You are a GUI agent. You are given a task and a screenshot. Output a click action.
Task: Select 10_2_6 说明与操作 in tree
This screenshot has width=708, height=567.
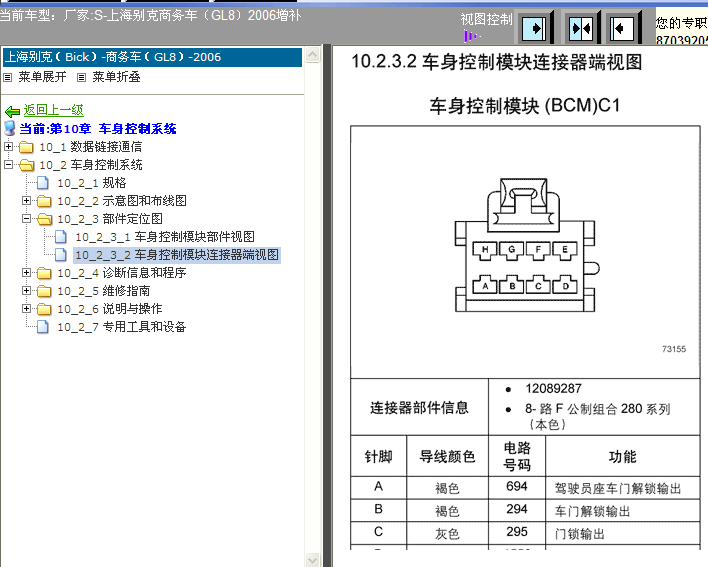click(x=110, y=309)
